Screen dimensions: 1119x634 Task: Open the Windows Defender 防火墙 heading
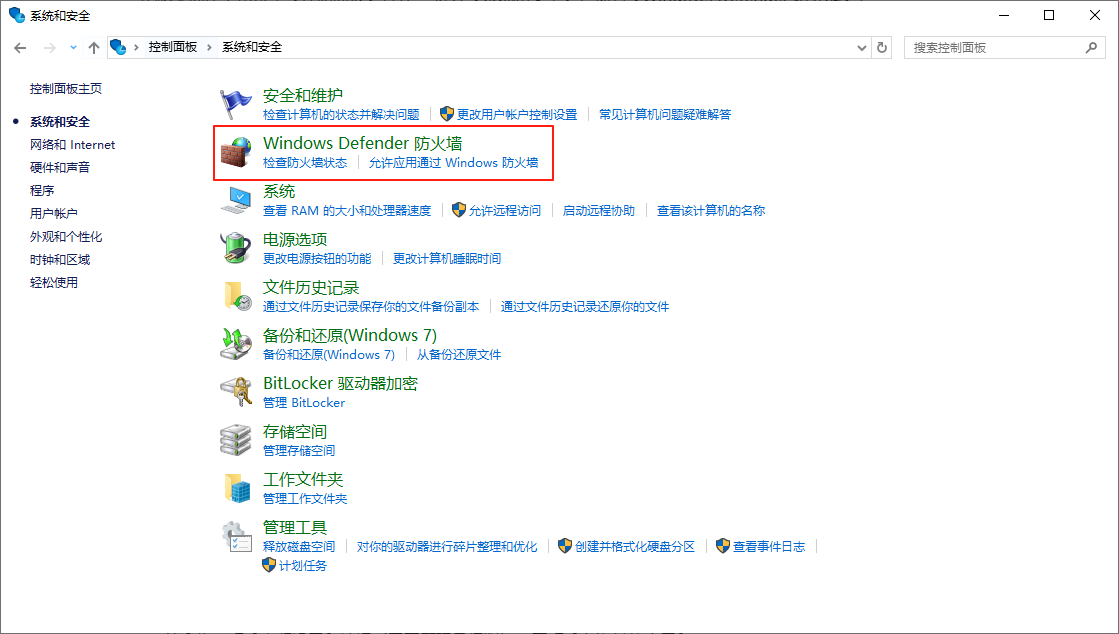coord(363,143)
